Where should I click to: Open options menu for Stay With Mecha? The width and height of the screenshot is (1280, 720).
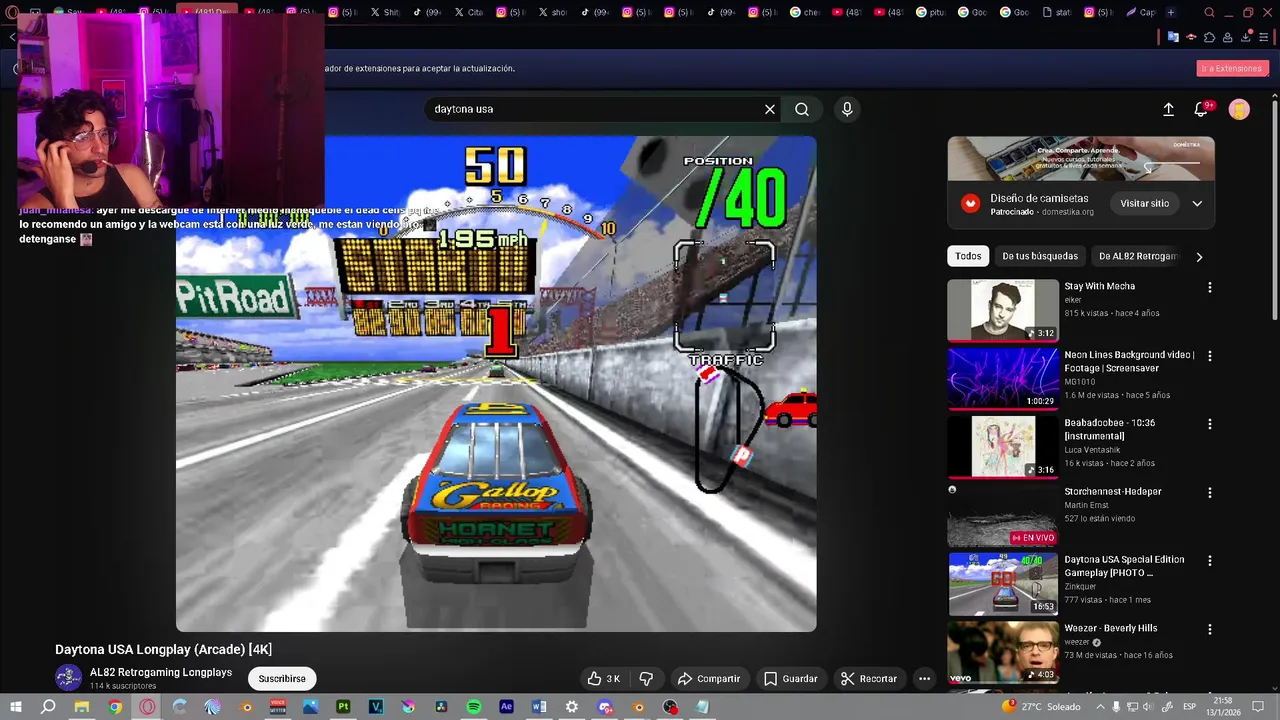click(x=1210, y=287)
